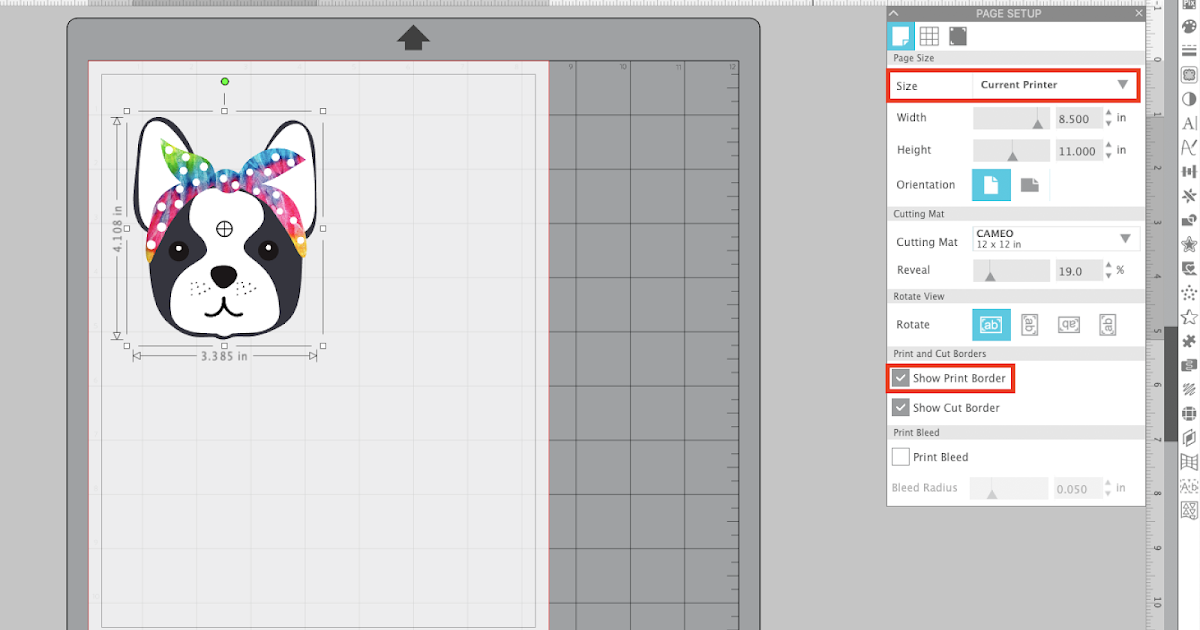Image resolution: width=1200 pixels, height=630 pixels.
Task: Close the Page Setup panel
Action: (x=1138, y=13)
